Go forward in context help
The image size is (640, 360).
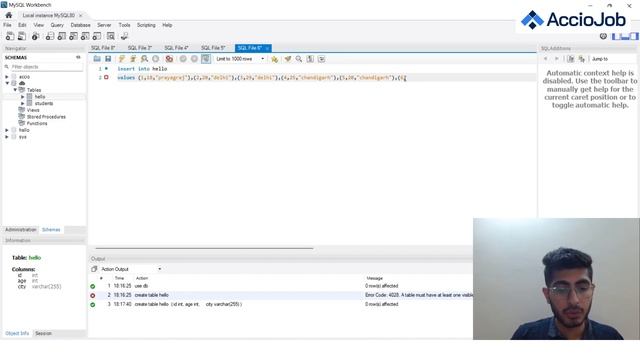[x=556, y=59]
